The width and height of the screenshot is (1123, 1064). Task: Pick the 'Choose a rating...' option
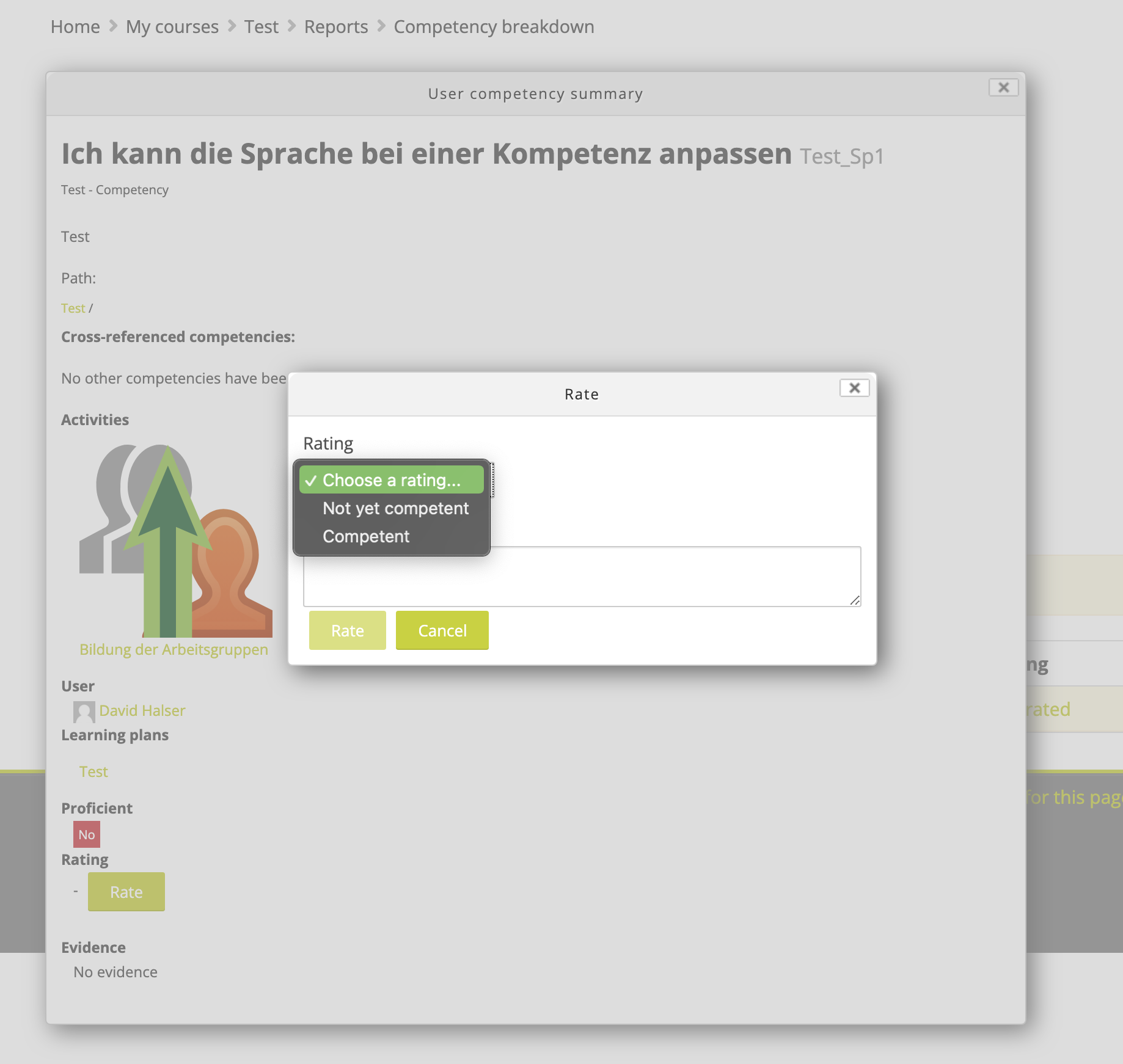click(391, 480)
